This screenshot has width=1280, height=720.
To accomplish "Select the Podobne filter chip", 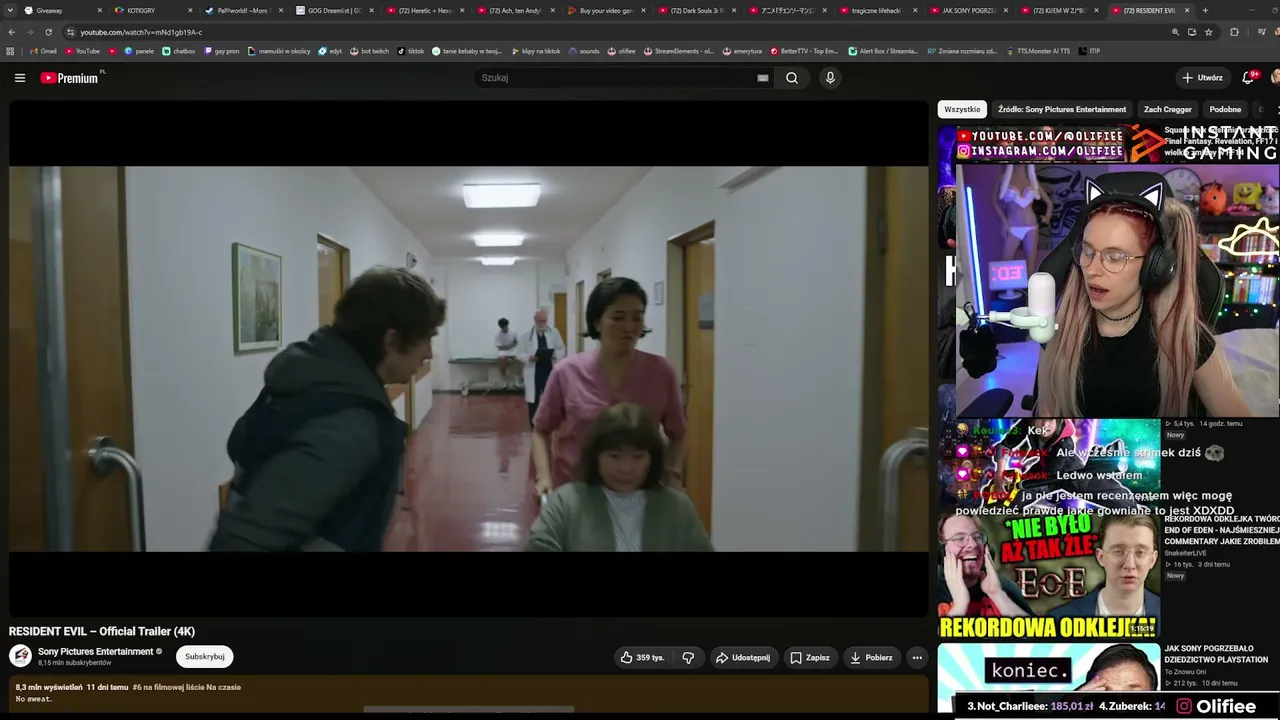I will coord(1225,109).
